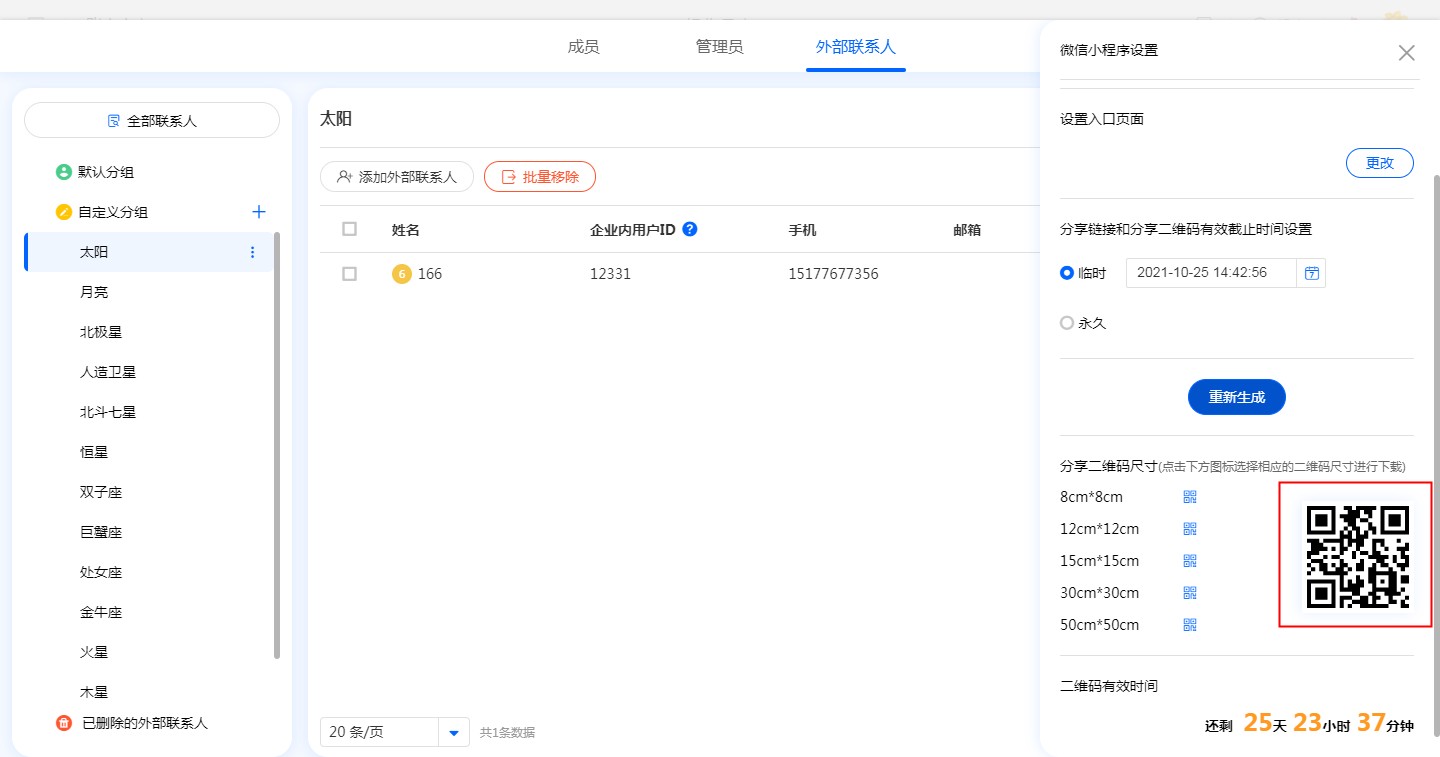
Task: Check the select-all checkbox in table header
Action: tap(349, 229)
